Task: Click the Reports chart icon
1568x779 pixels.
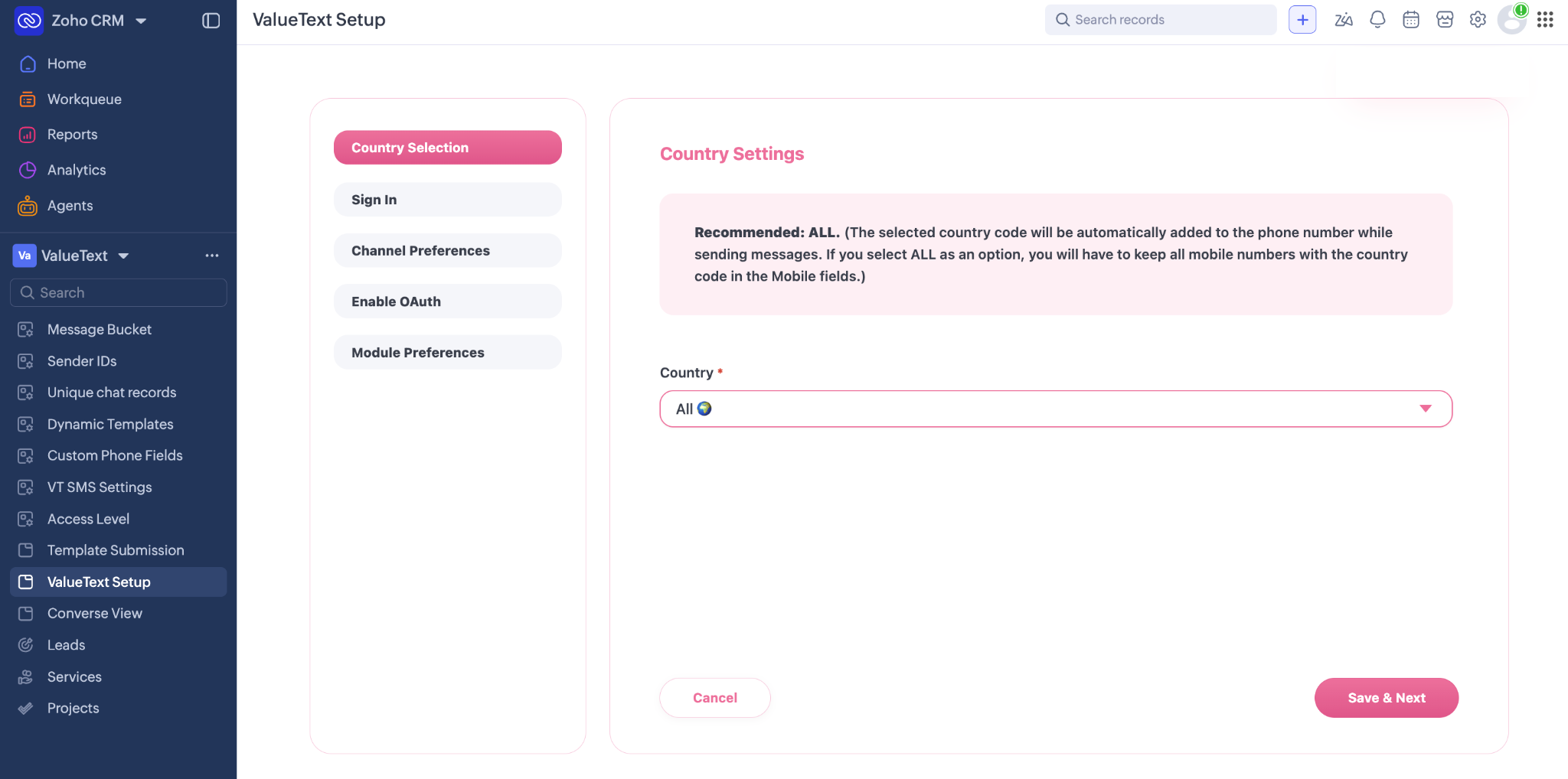Action: [28, 135]
